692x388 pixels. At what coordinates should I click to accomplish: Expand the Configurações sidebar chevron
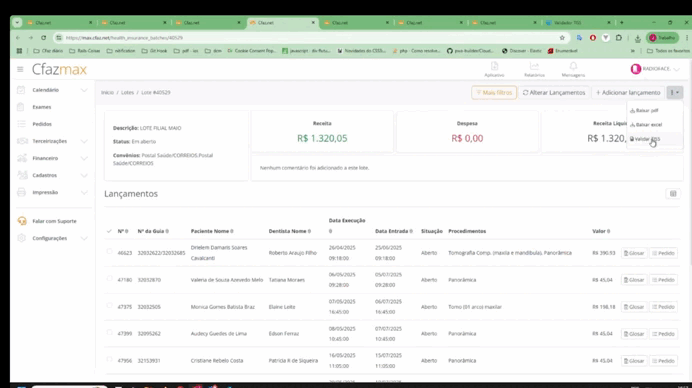click(x=84, y=238)
